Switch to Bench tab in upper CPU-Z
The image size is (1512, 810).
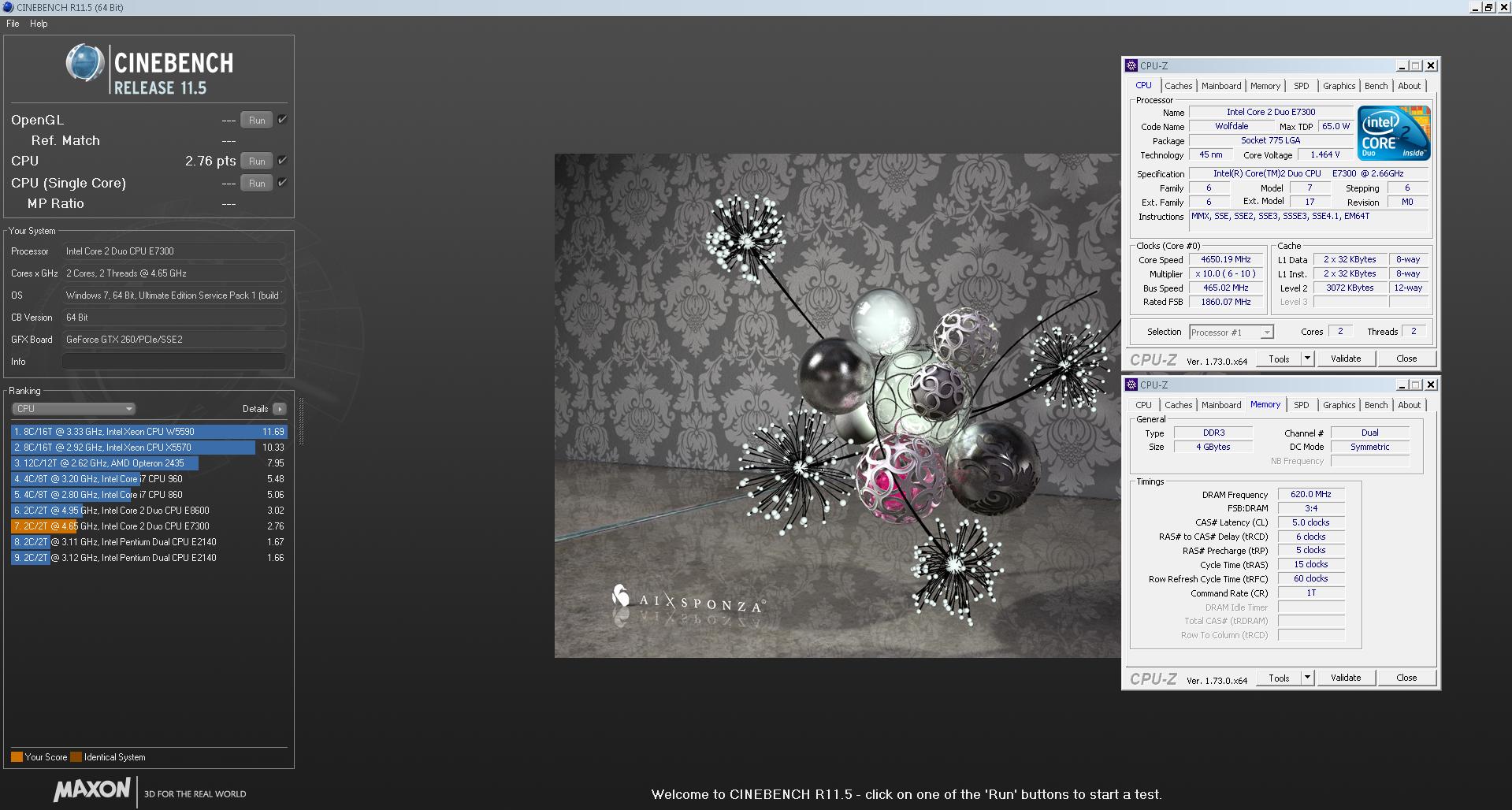pos(1376,86)
